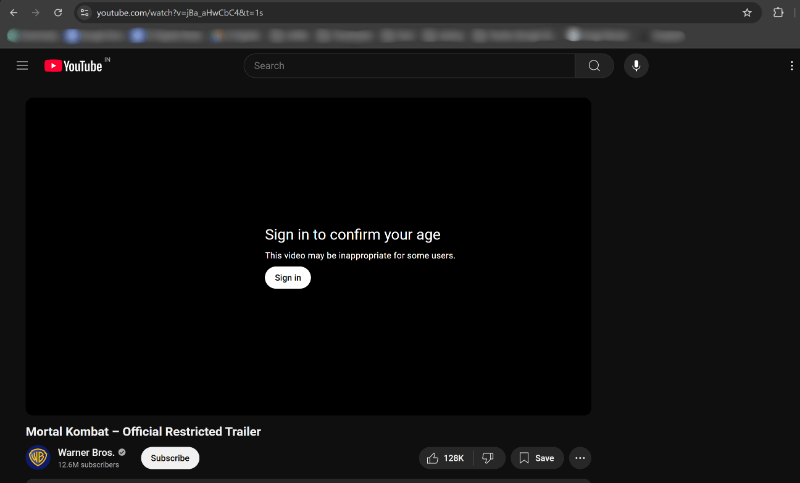This screenshot has width=800, height=483.
Task: Click the 12.6M subscribers text
Action: (x=88, y=465)
